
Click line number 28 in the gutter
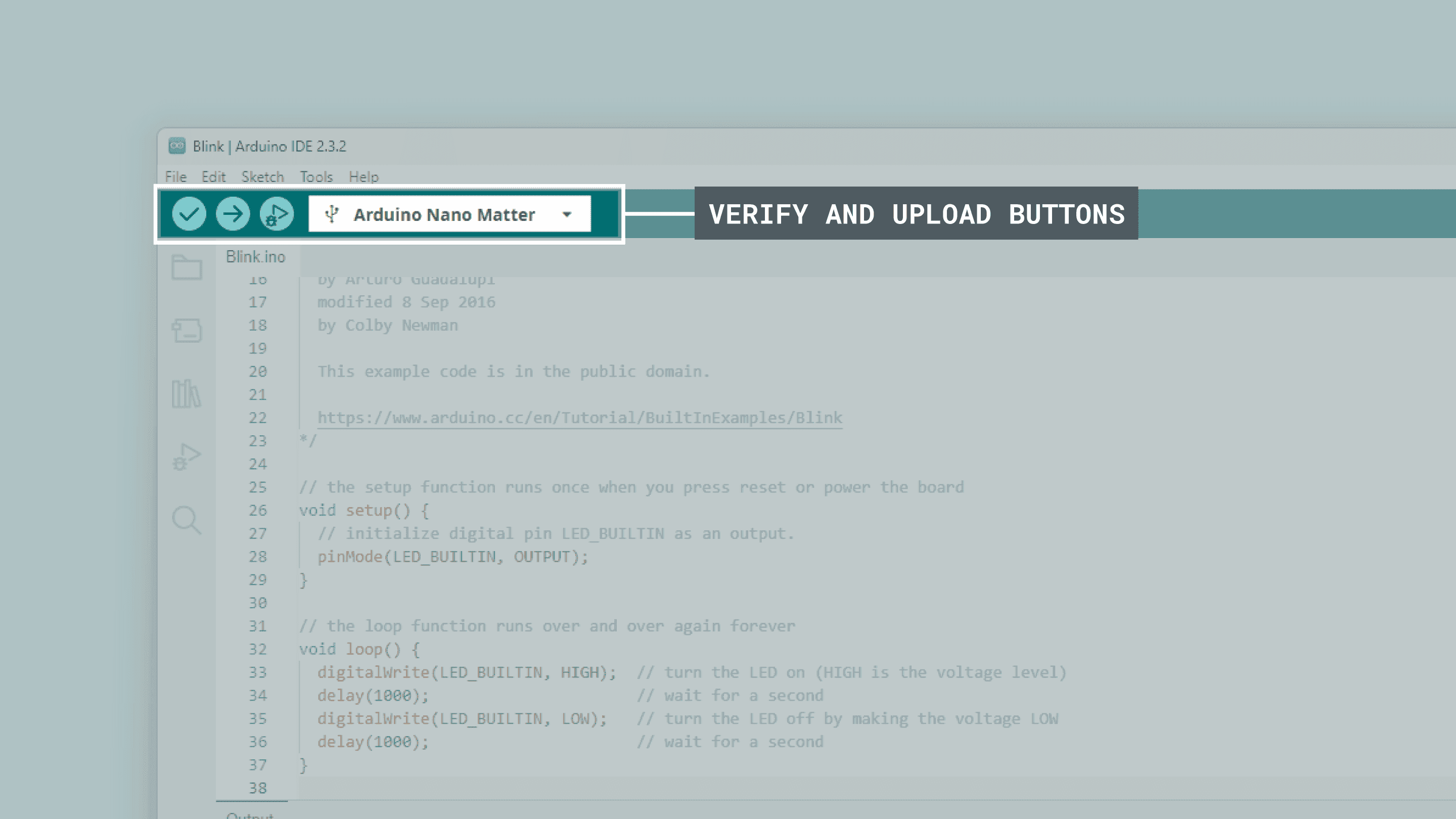pos(258,556)
